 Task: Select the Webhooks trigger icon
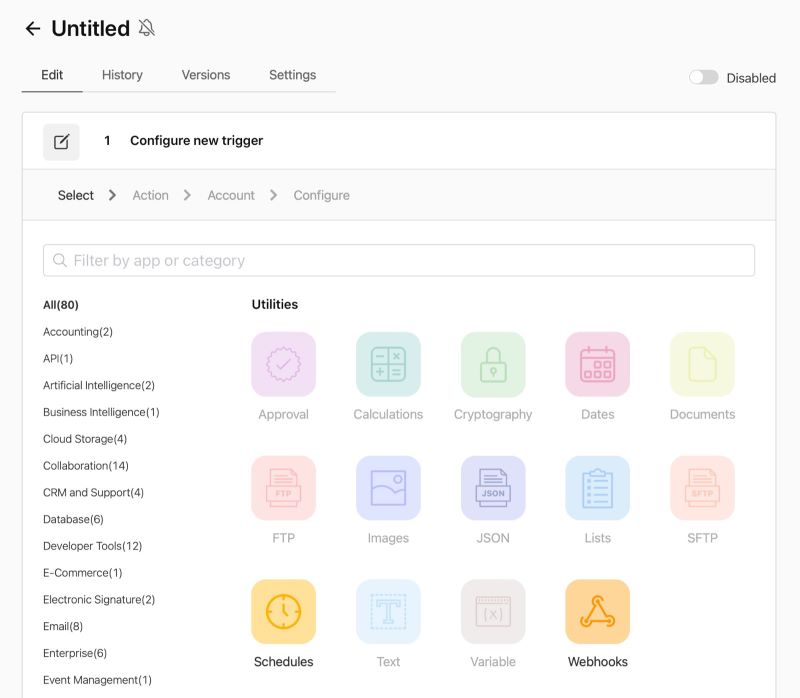click(x=597, y=611)
